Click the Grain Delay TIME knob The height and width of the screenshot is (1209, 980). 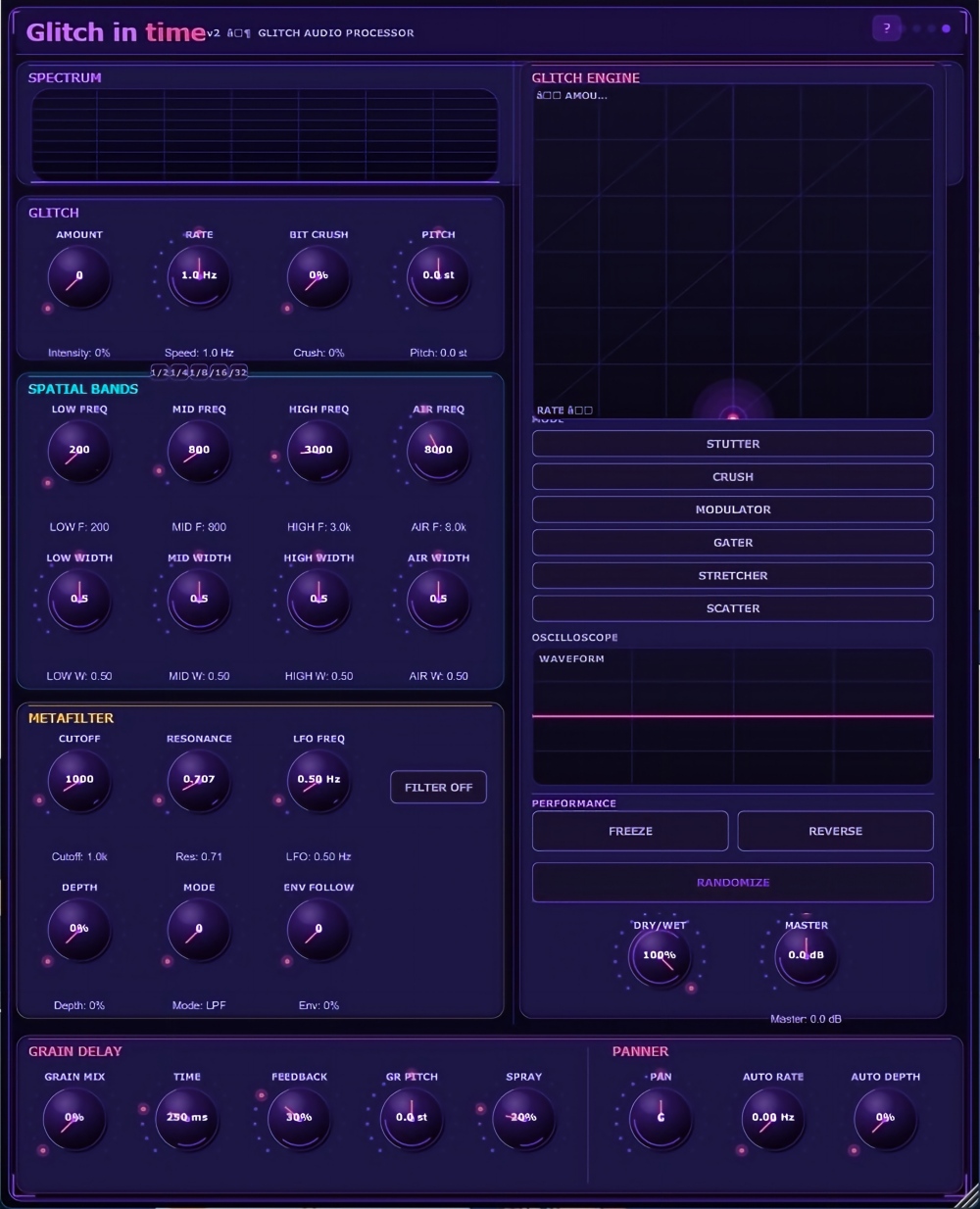187,1119
